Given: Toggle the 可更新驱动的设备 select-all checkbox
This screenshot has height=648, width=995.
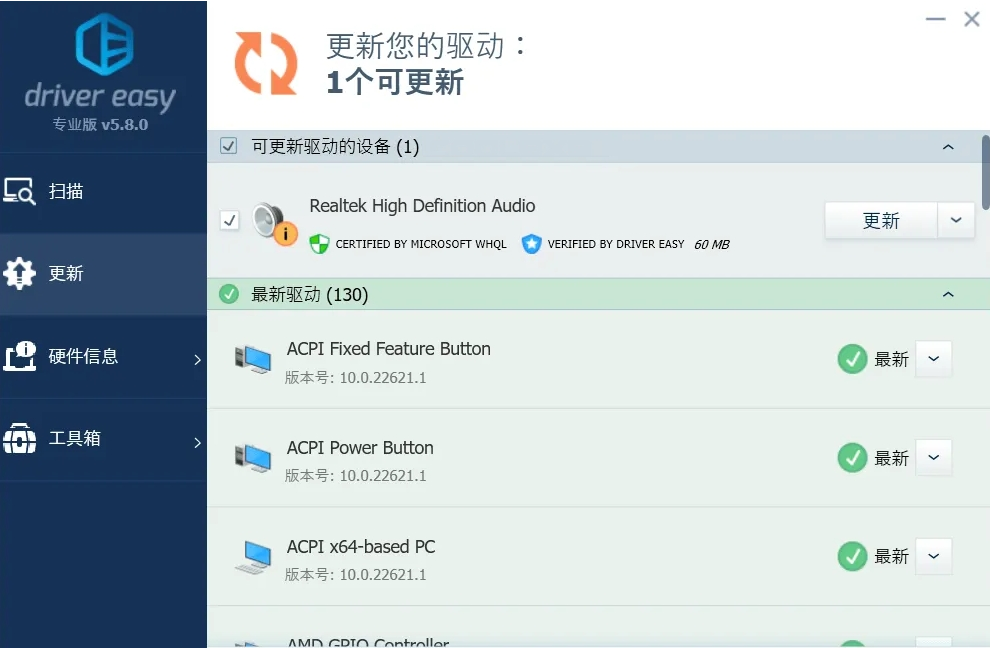Looking at the screenshot, I should (x=229, y=147).
